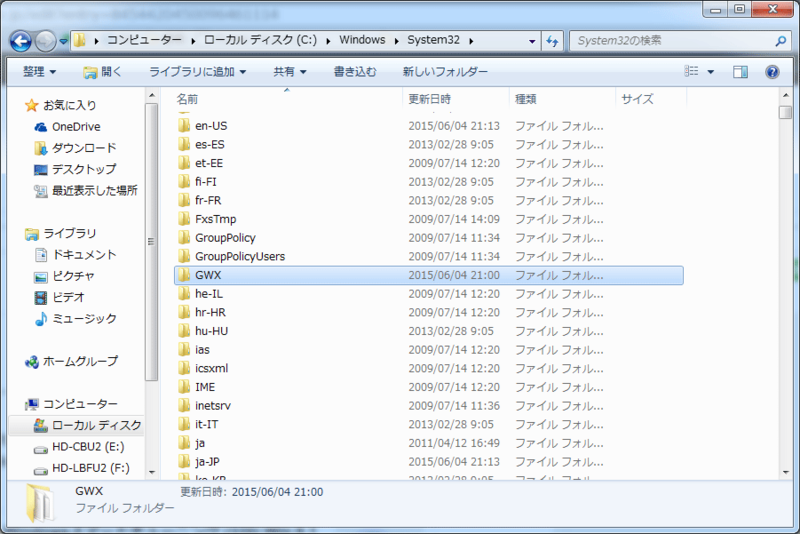
Task: Click the search magnifier icon
Action: (x=781, y=41)
